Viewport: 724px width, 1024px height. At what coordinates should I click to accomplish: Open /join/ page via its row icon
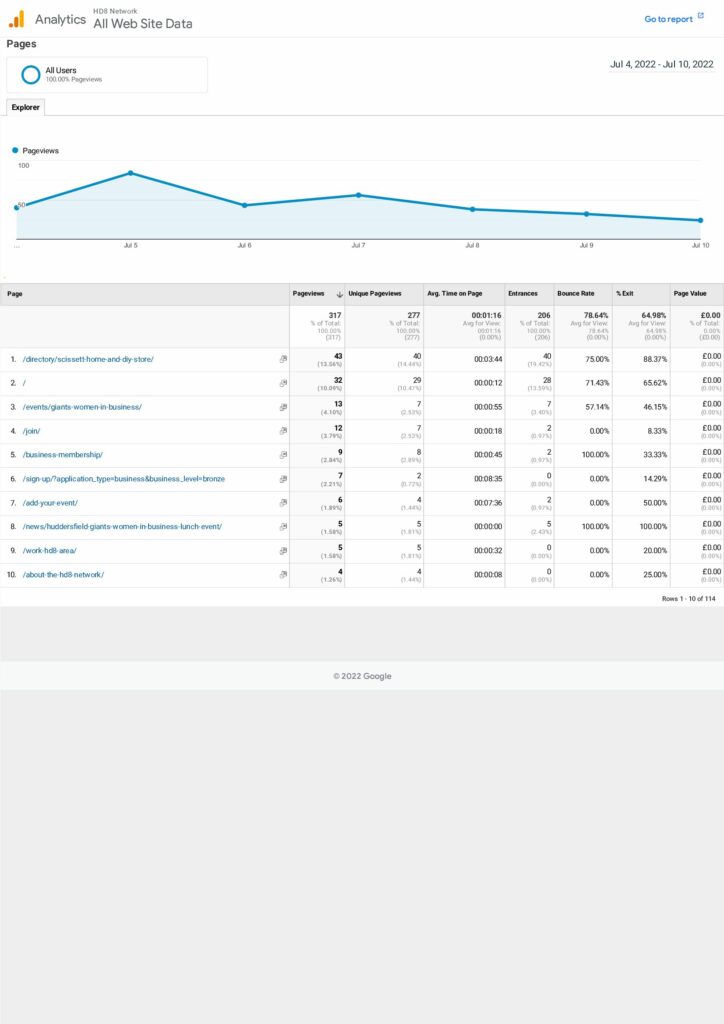click(283, 431)
